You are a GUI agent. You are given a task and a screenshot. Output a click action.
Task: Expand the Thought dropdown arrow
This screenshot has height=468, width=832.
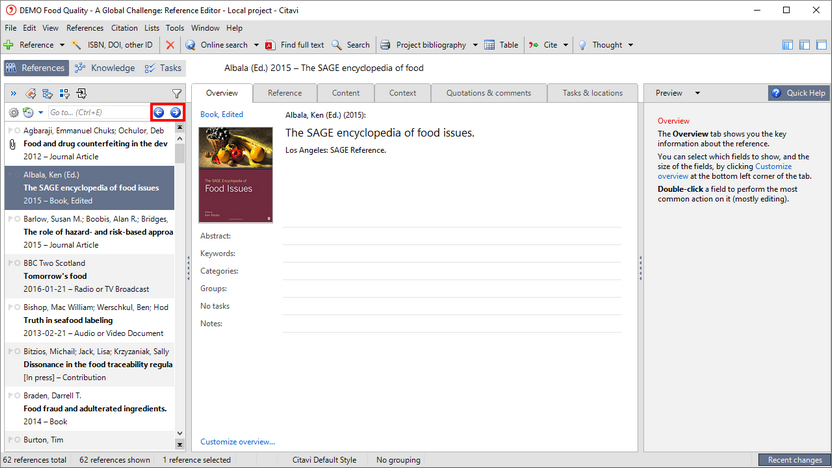[630, 45]
